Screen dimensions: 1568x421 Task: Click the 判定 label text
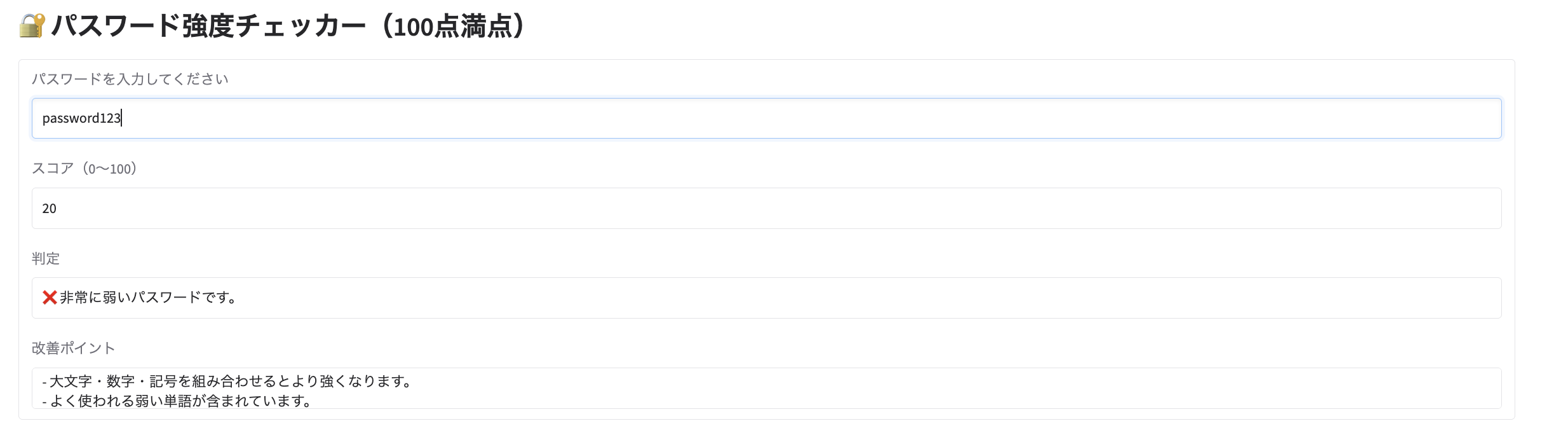tap(46, 258)
